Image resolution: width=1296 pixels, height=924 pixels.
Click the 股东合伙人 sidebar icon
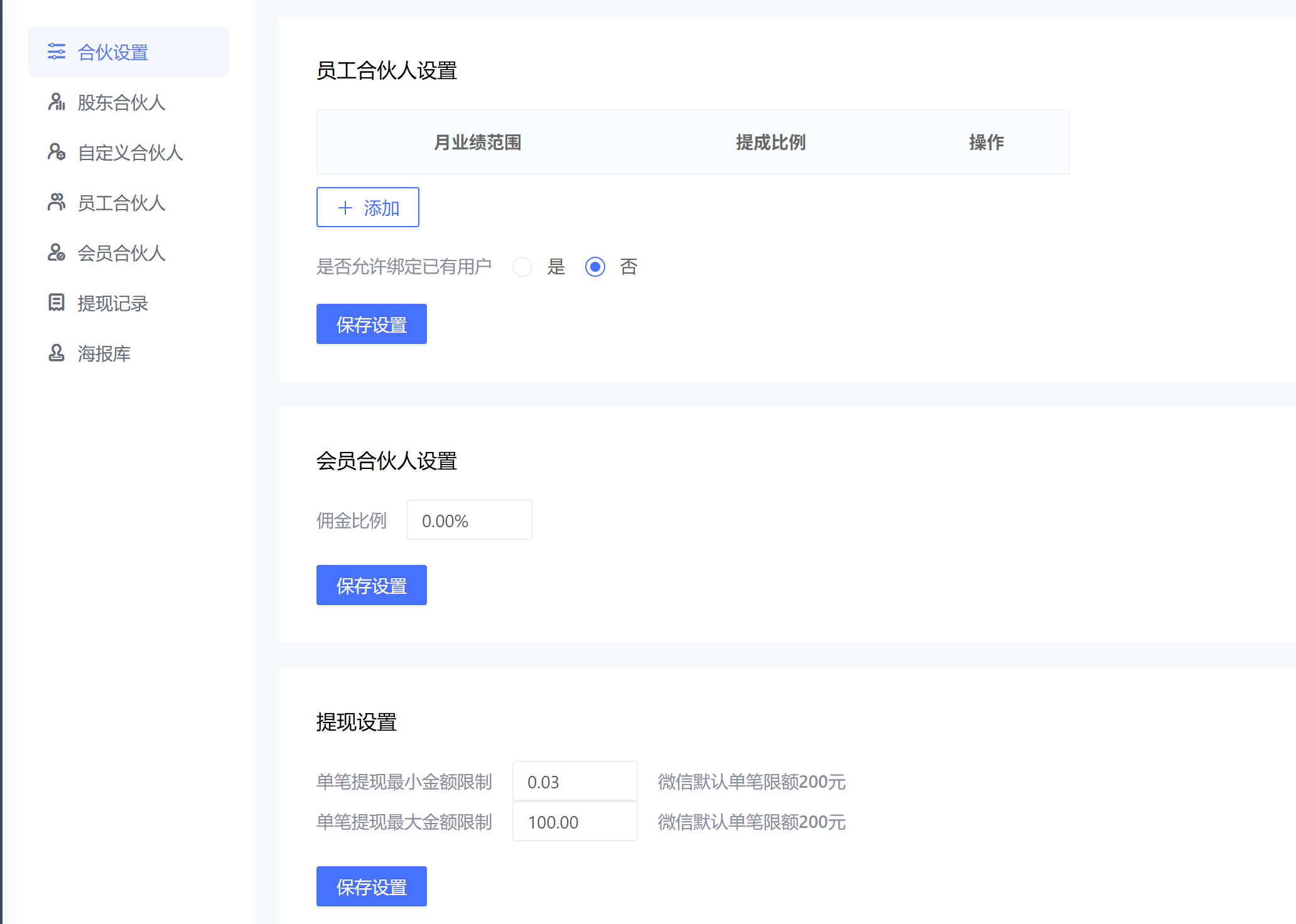point(57,102)
